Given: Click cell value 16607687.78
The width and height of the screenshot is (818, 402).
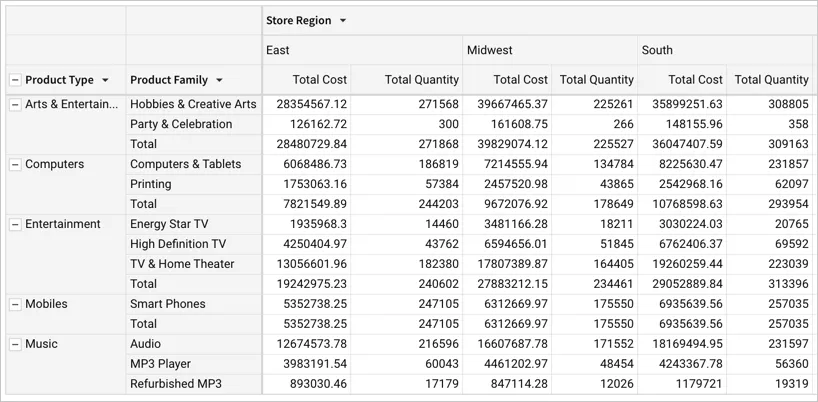Looking at the screenshot, I should click(x=512, y=344).
